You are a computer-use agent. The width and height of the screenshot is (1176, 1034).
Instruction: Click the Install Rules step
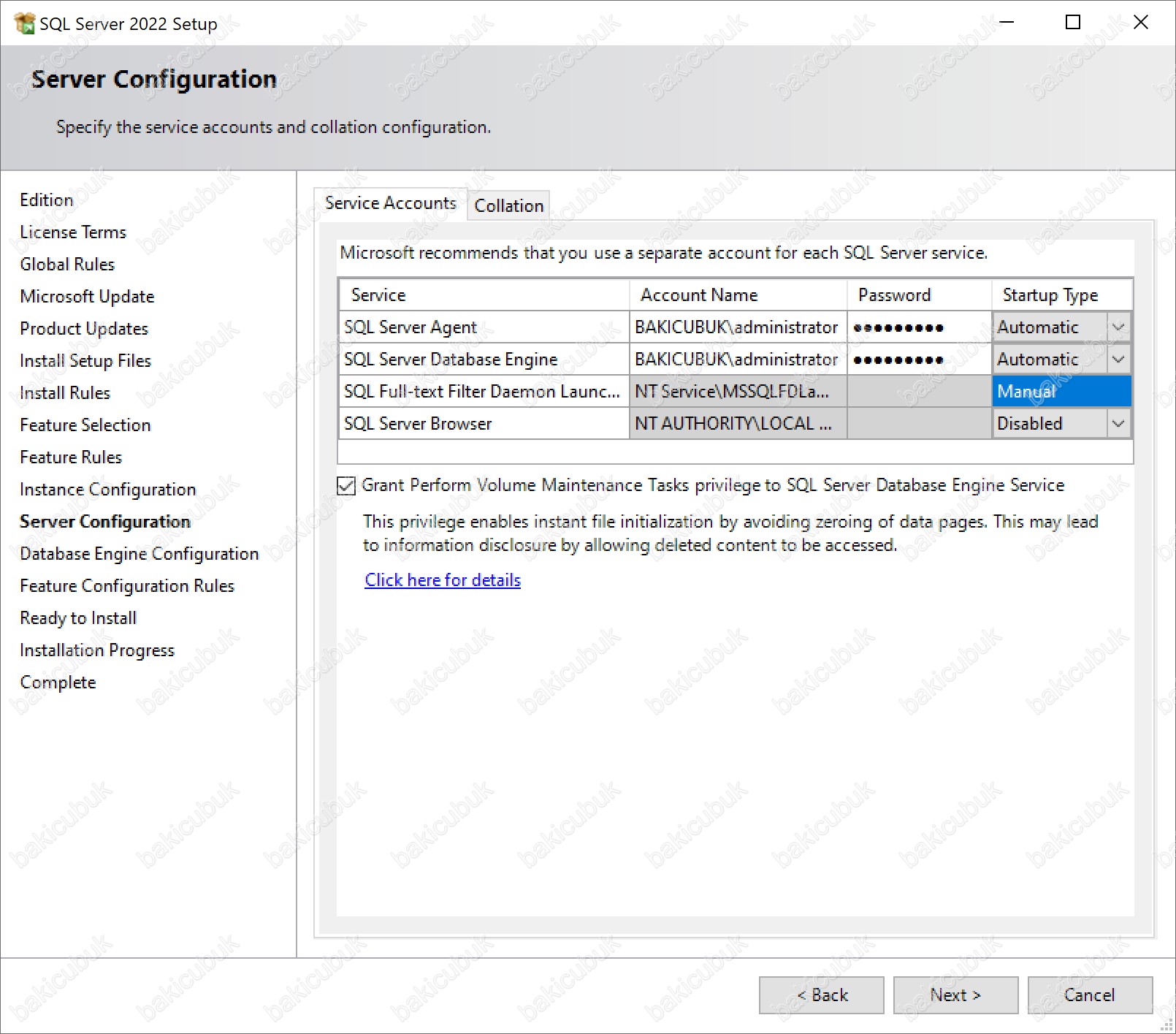coord(65,393)
